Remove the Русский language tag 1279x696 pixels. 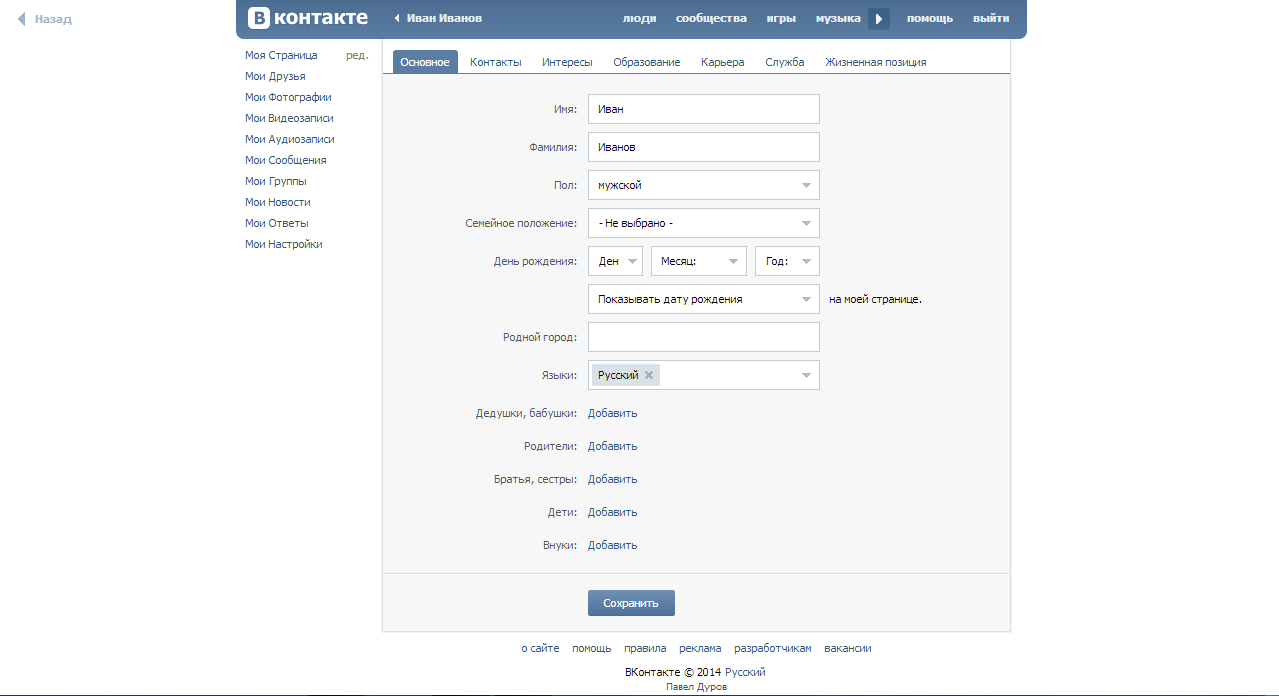649,375
